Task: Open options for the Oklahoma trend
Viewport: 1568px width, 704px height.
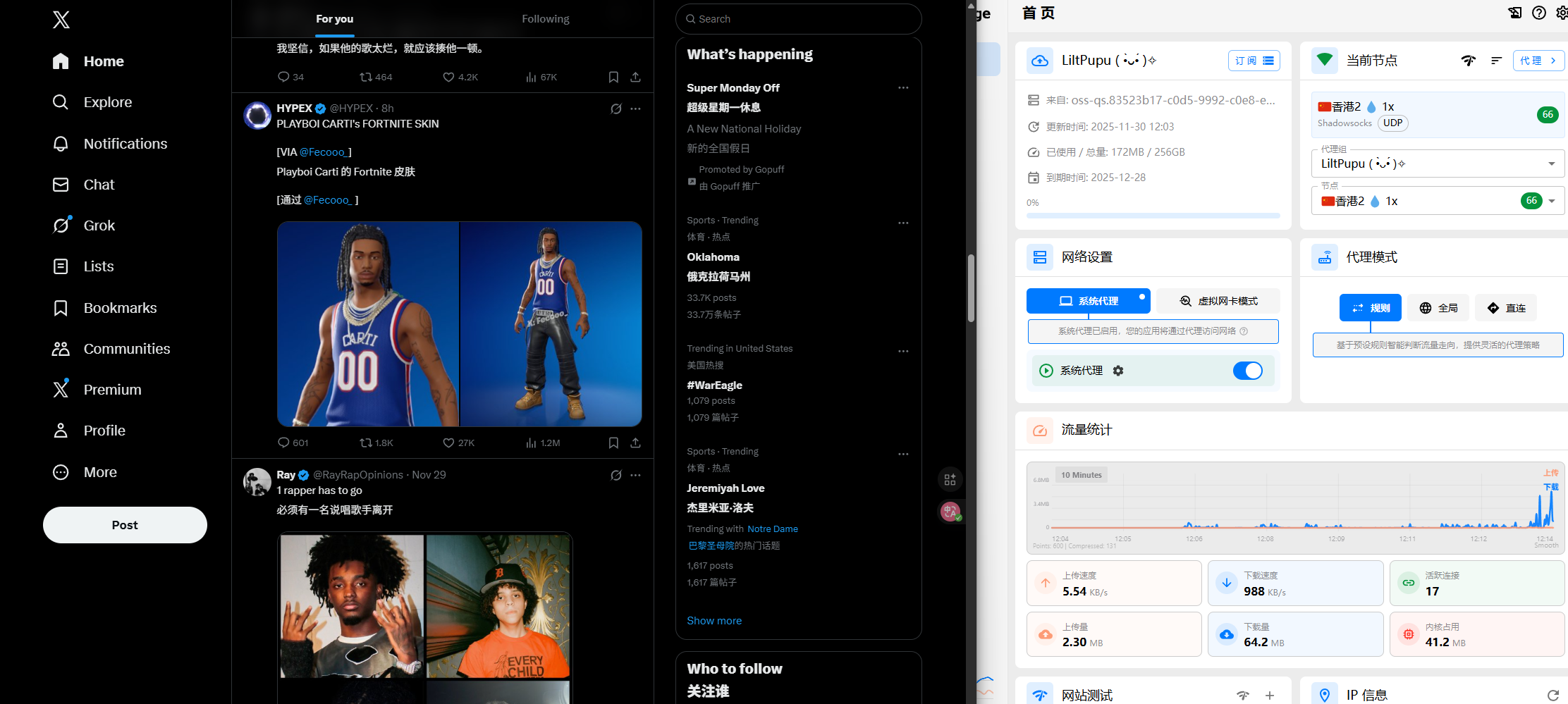Action: click(903, 223)
